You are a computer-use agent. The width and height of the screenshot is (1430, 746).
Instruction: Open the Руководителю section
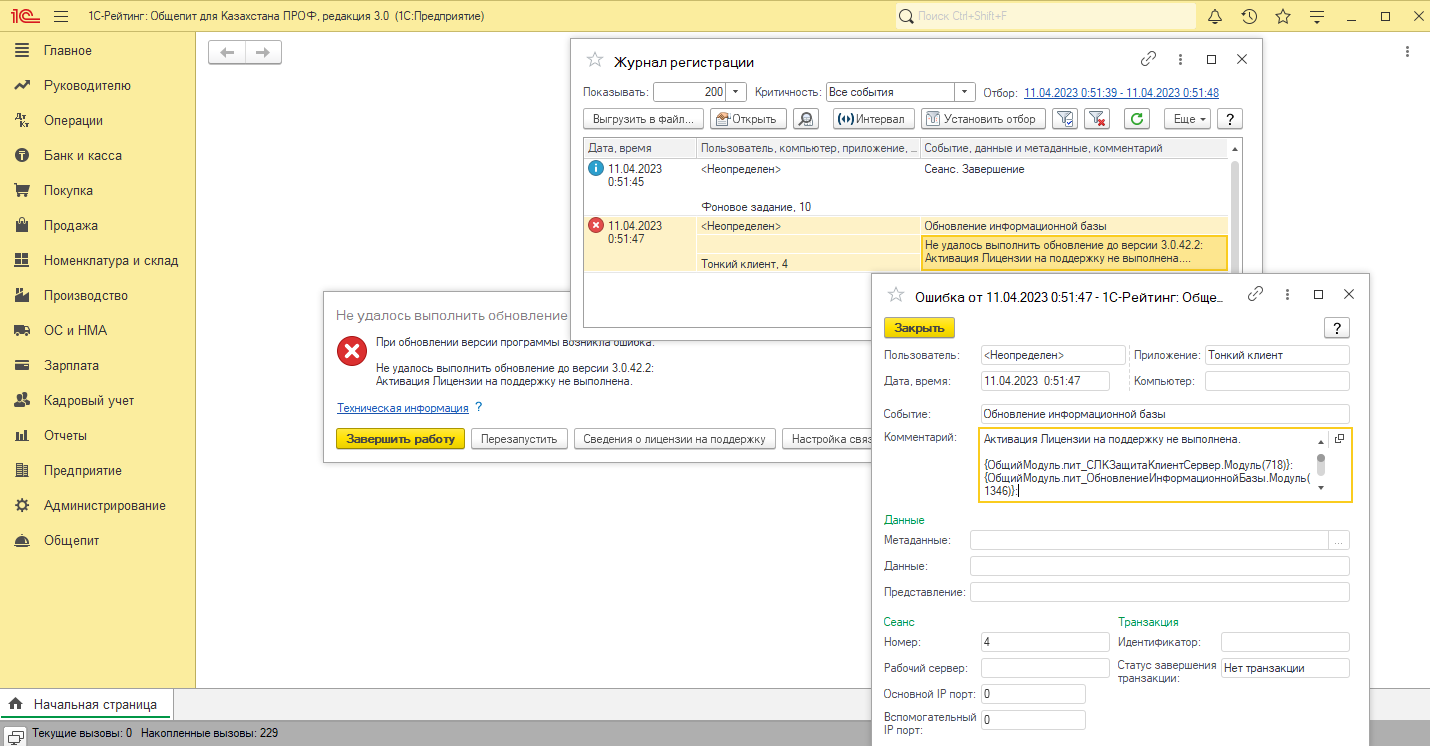[x=87, y=86]
